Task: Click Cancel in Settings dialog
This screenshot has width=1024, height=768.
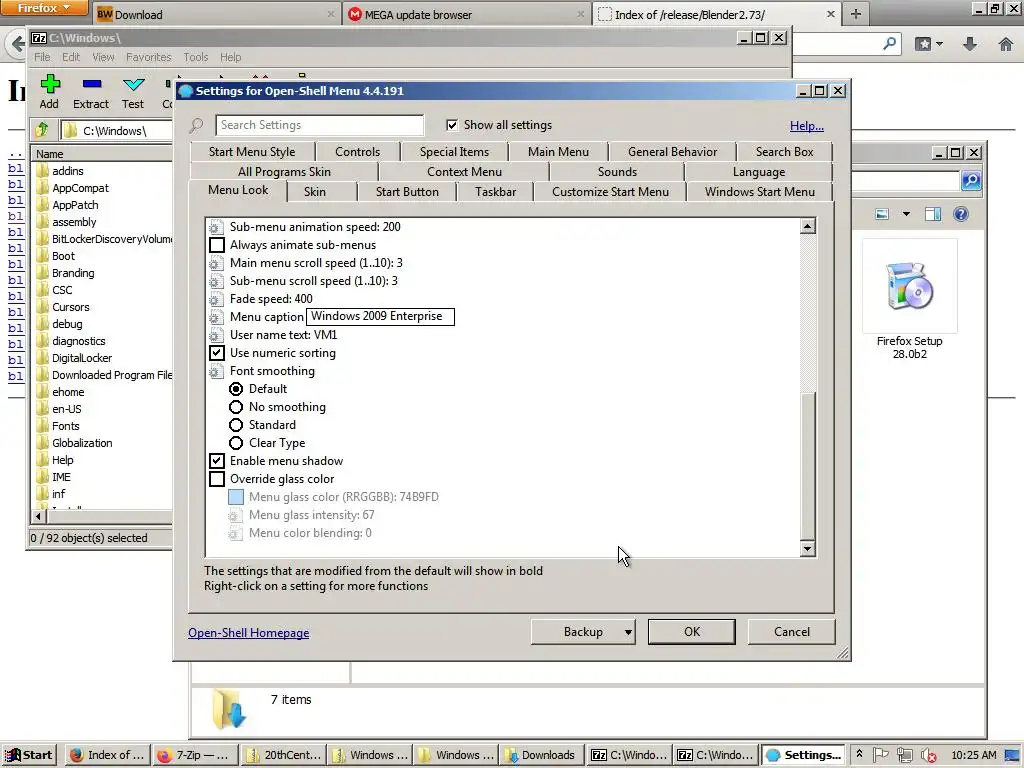Action: 792,632
